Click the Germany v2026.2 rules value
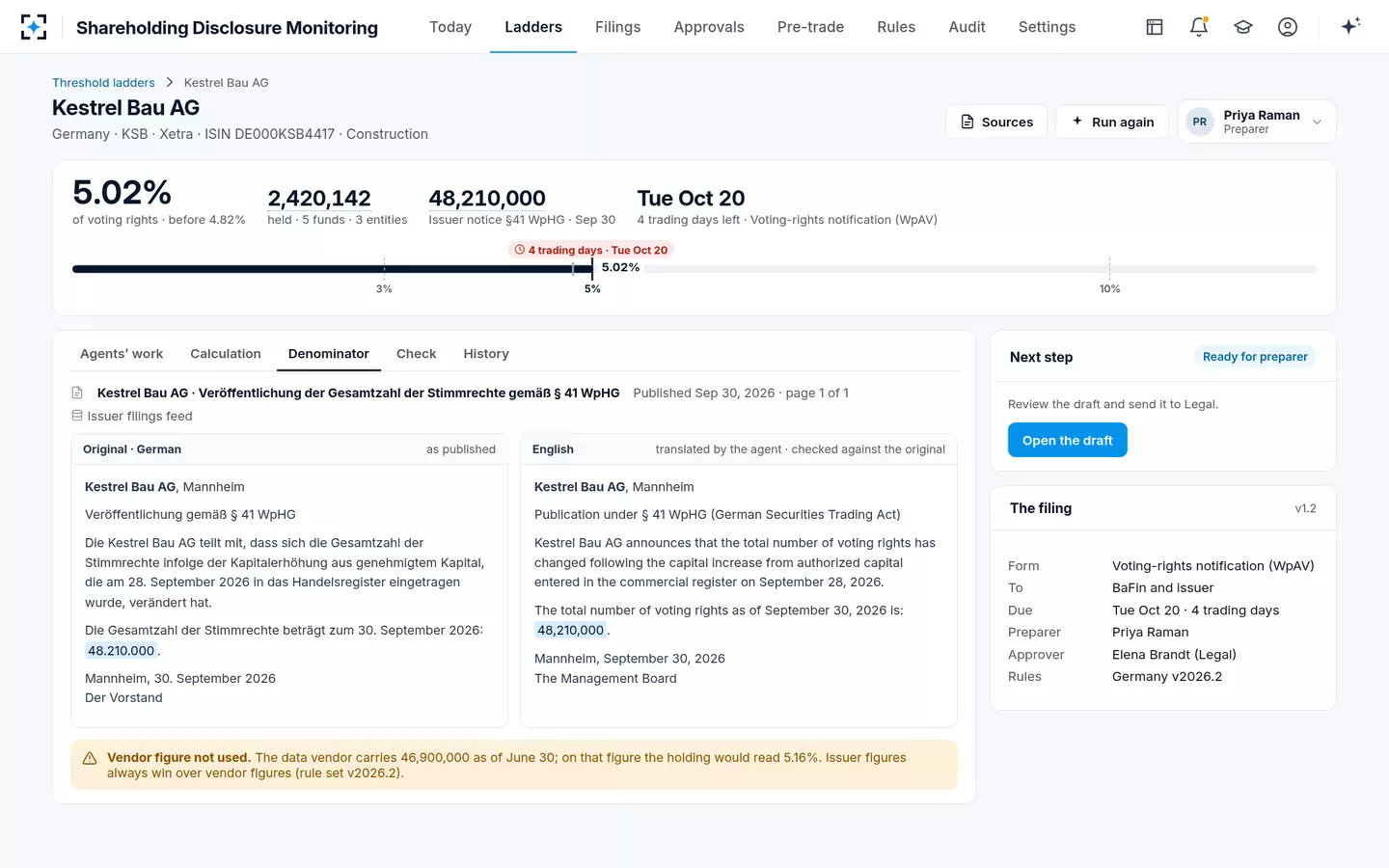Viewport: 1389px width, 868px height. (1167, 676)
